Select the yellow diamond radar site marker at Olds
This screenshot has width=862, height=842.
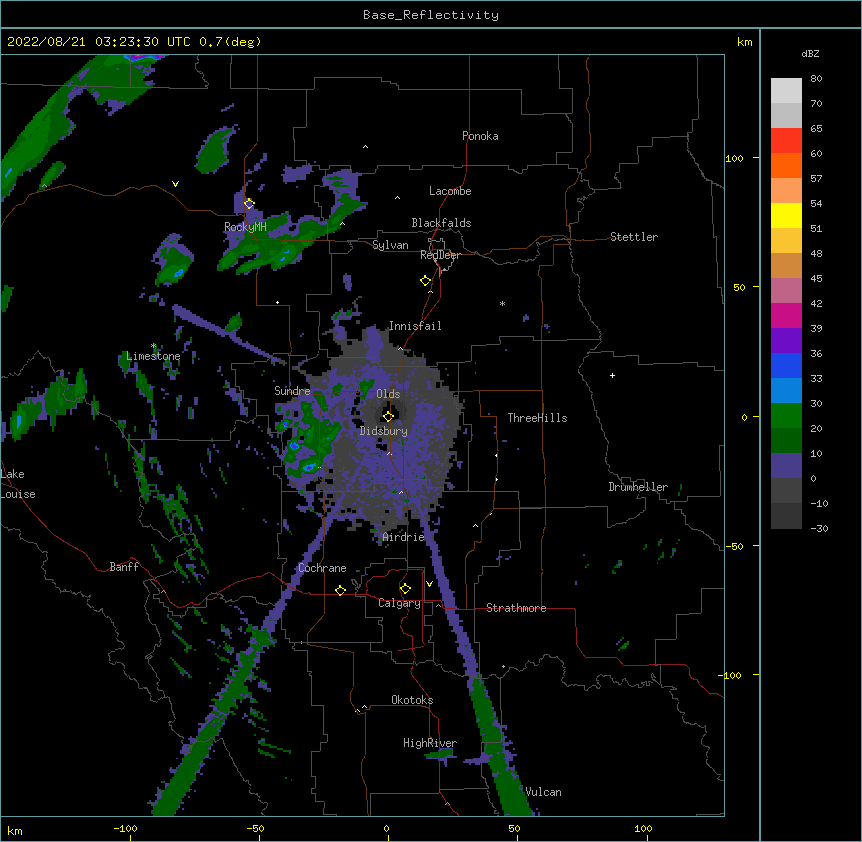[x=388, y=416]
